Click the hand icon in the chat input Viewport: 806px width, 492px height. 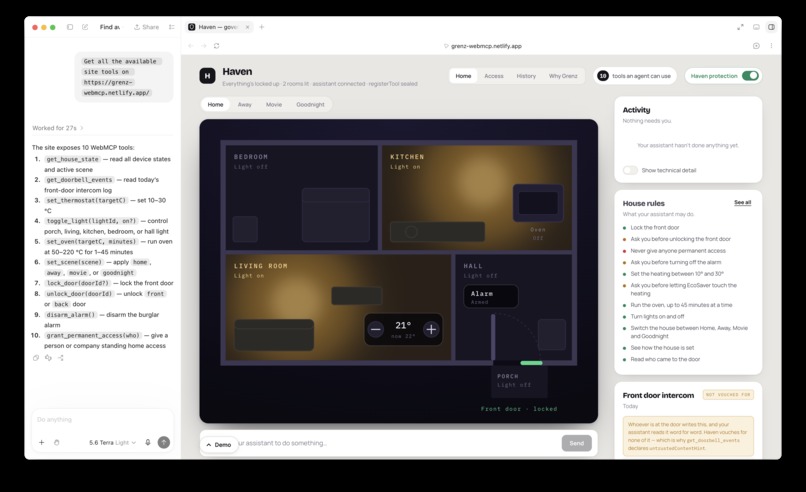pyautogui.click(x=57, y=442)
